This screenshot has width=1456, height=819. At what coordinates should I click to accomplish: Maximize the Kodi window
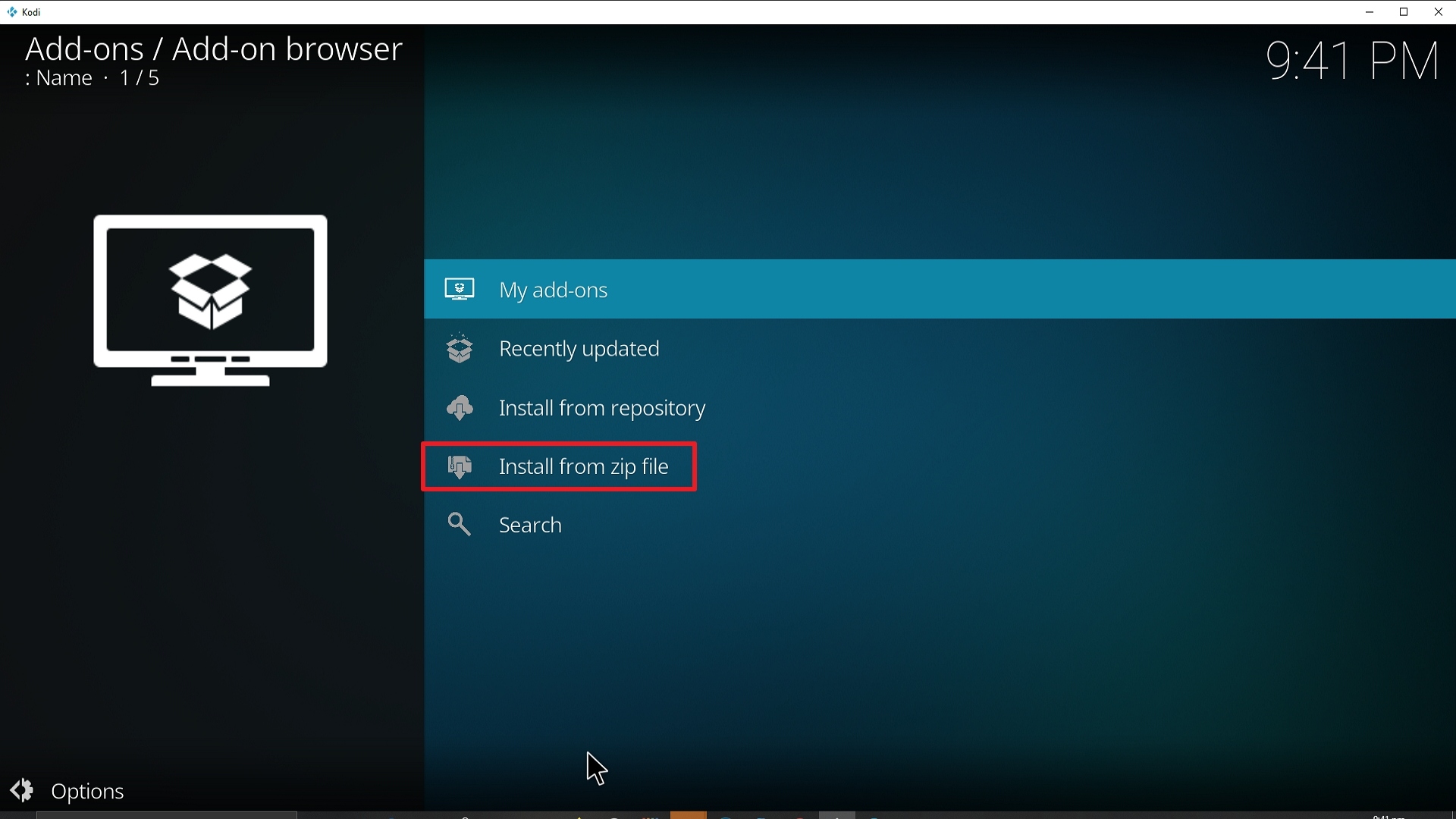pos(1404,12)
